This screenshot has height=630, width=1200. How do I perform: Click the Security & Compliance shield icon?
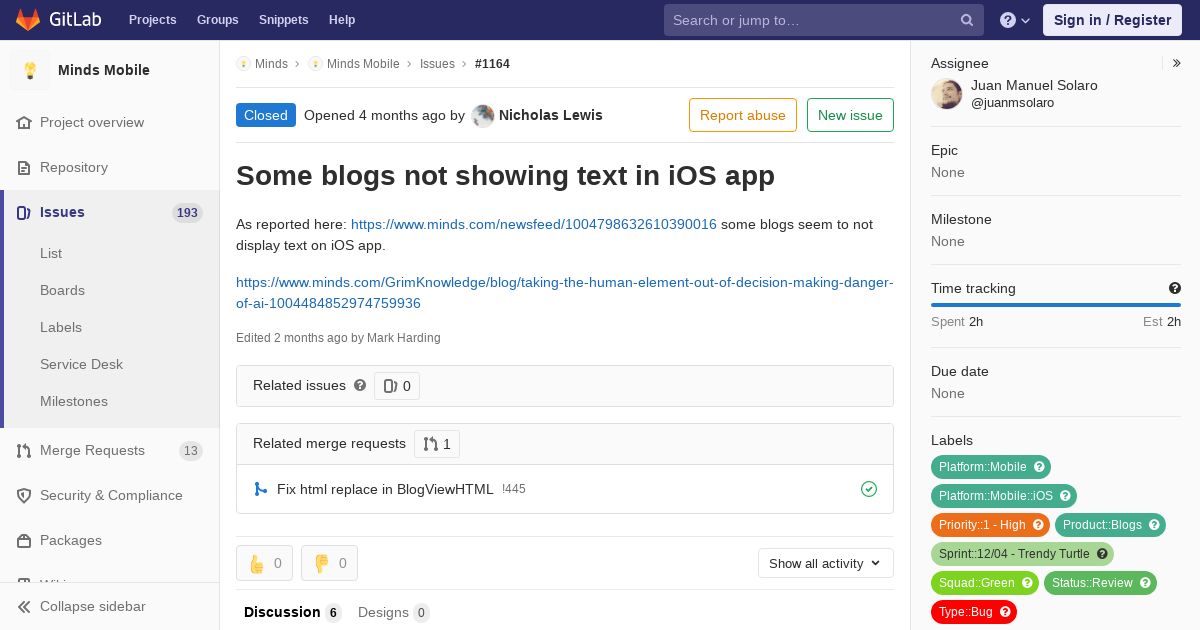click(x=24, y=495)
